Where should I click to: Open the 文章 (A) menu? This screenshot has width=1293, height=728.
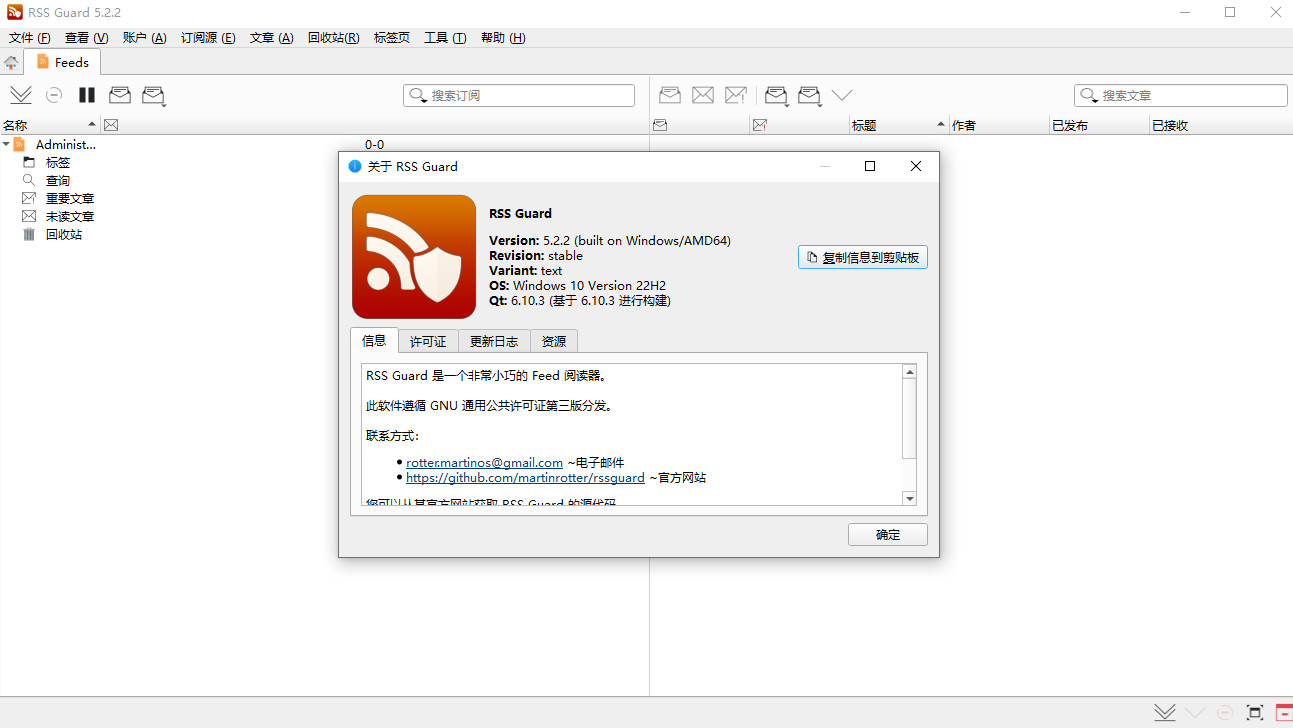[x=272, y=38]
